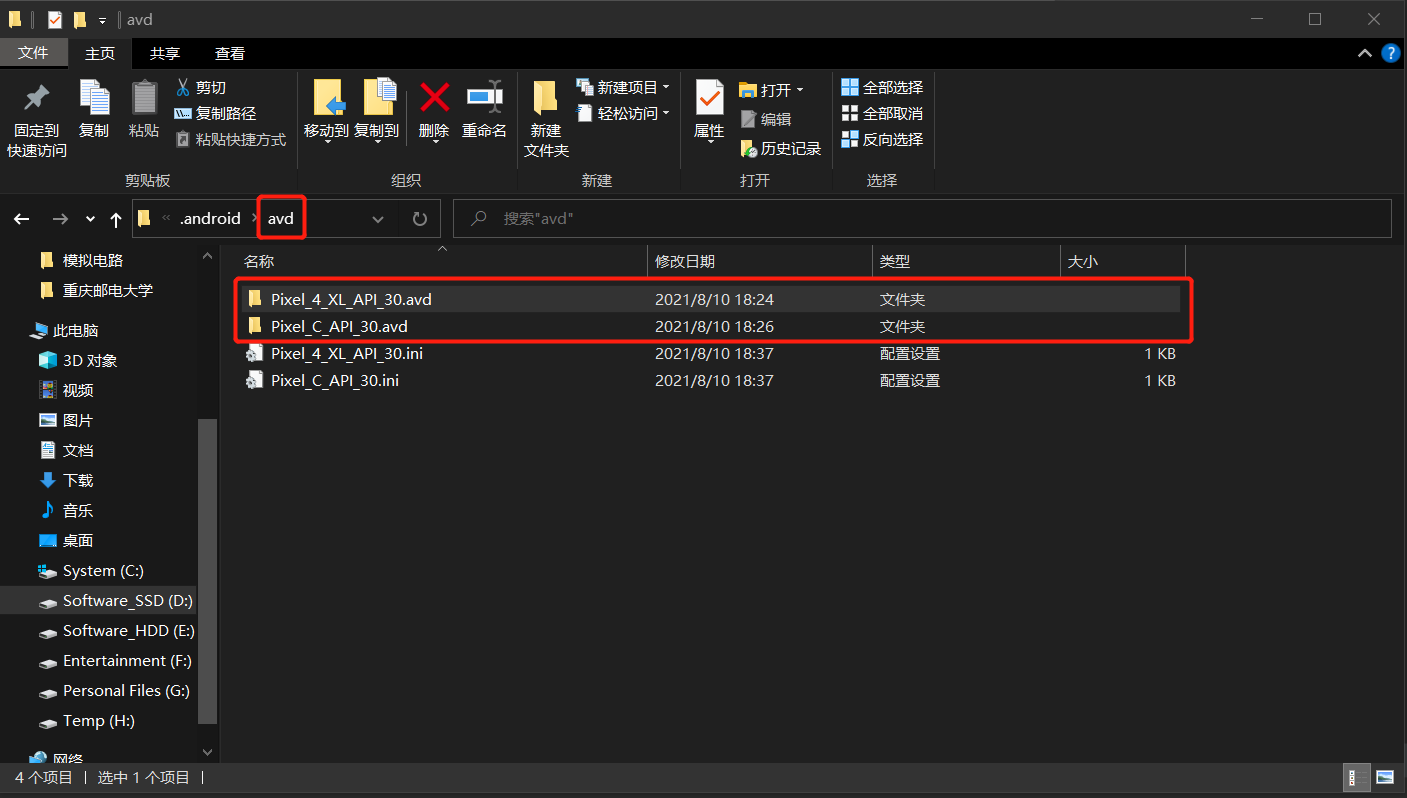Sort by the 类型 column header
Image resolution: width=1407 pixels, height=798 pixels.
click(966, 262)
